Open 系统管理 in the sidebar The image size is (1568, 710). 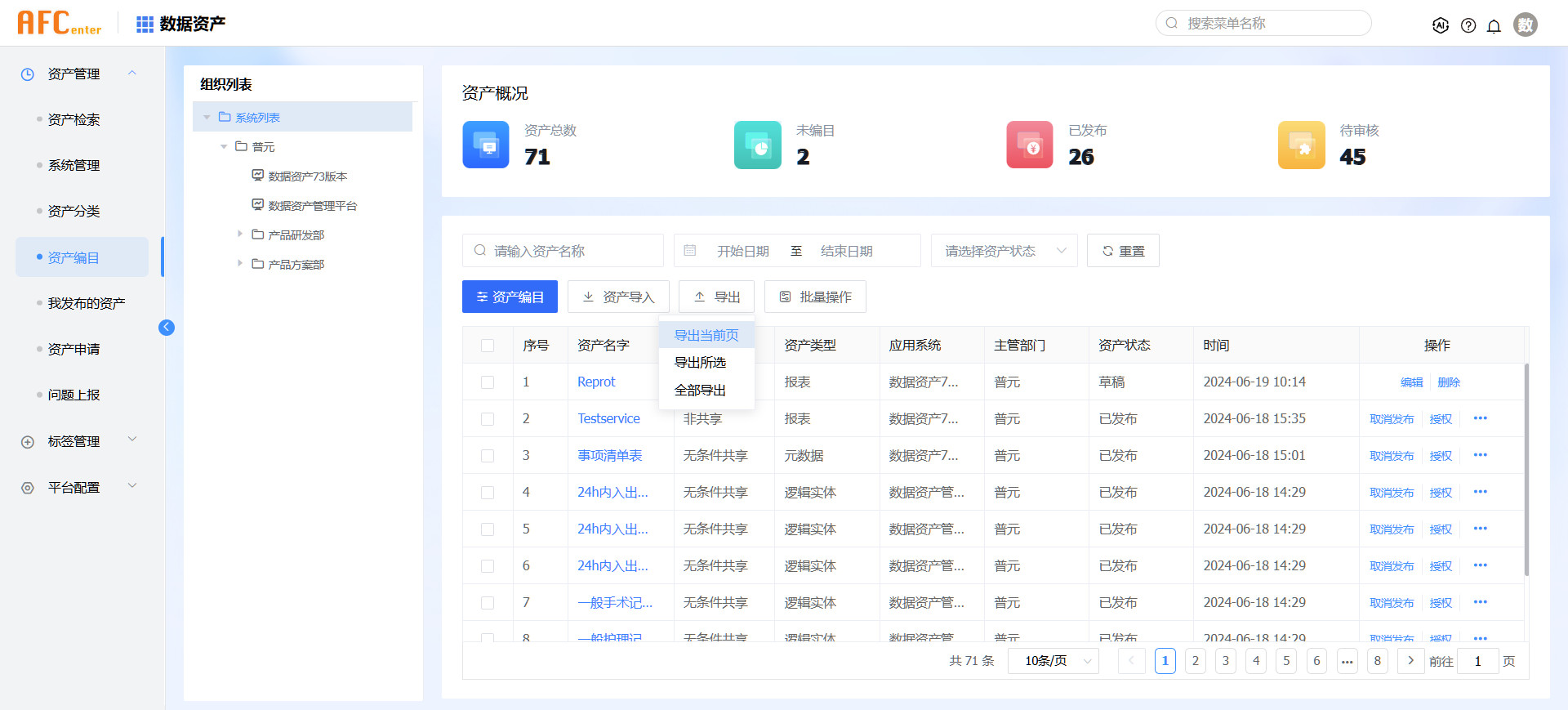(73, 166)
